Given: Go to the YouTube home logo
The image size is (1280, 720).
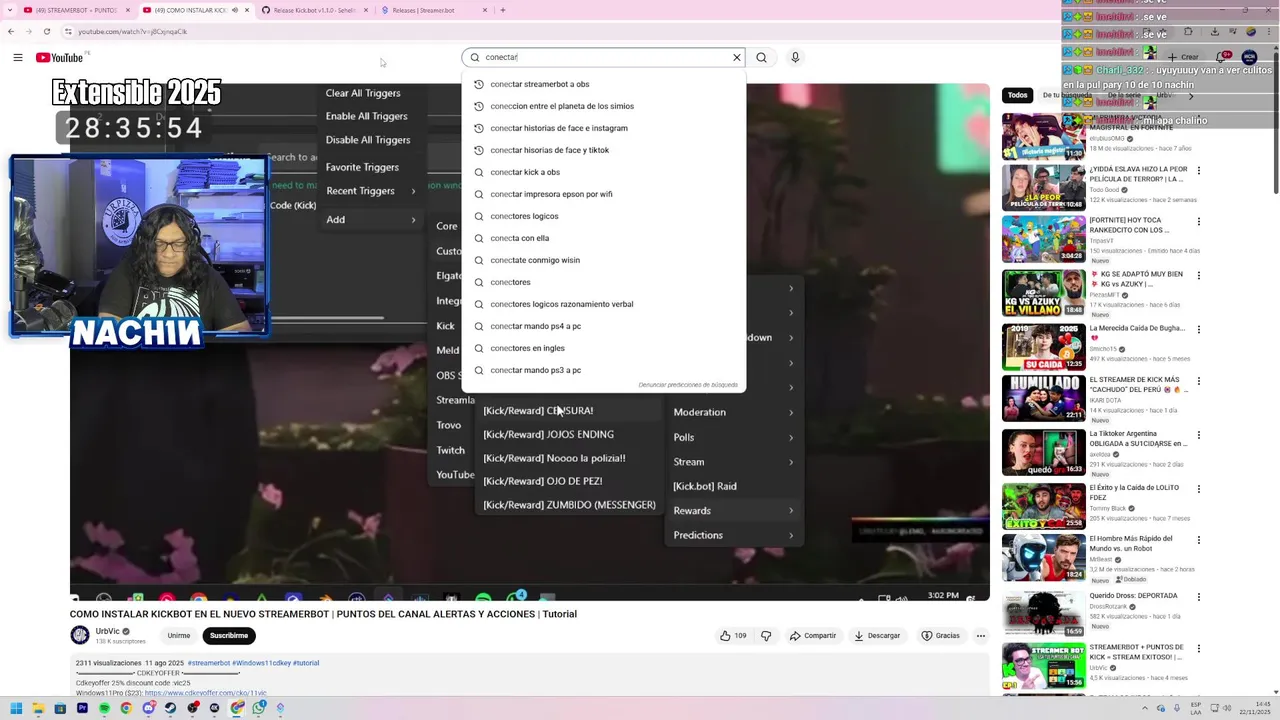Looking at the screenshot, I should tap(60, 58).
